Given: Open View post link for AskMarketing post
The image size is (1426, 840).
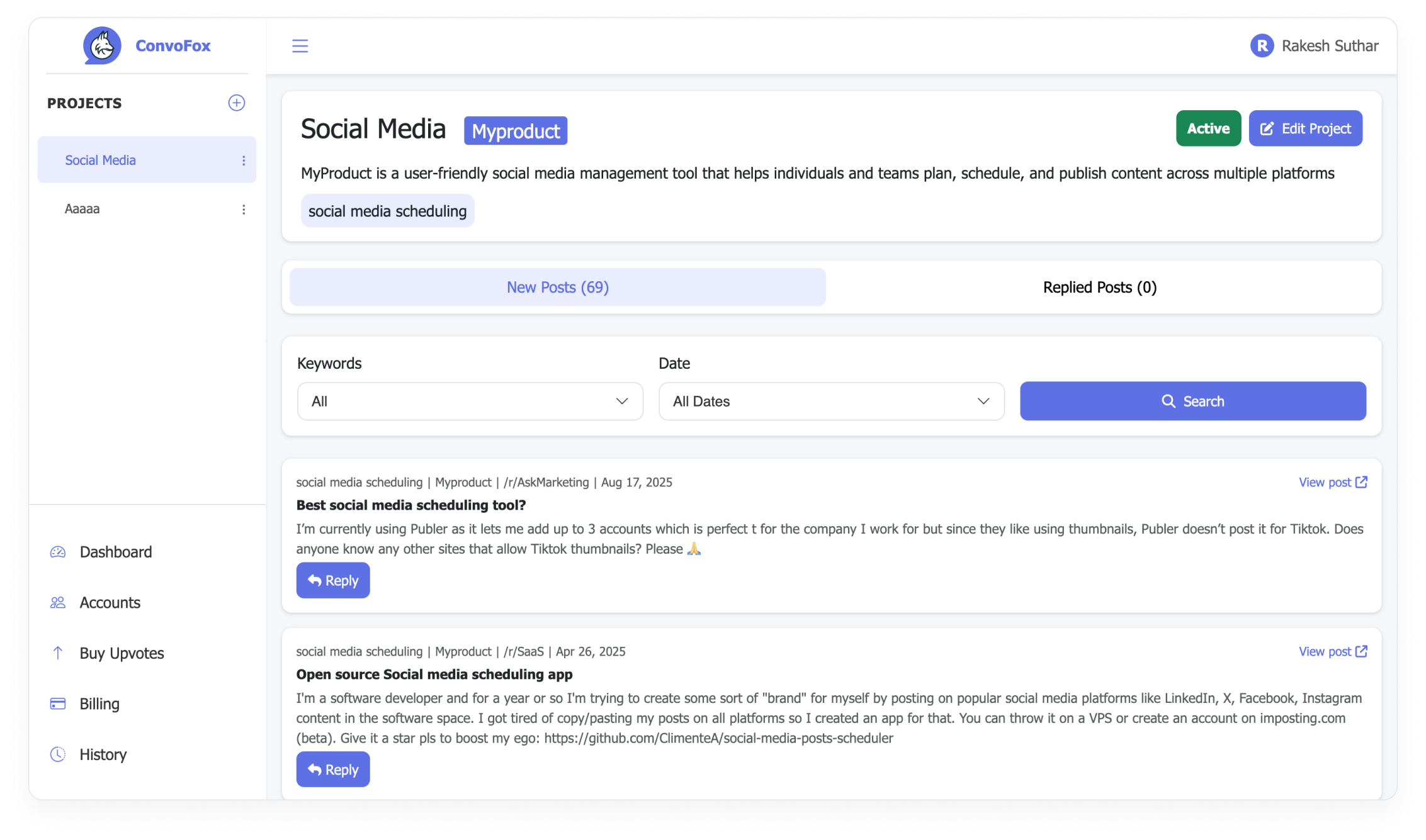Looking at the screenshot, I should click(1332, 483).
